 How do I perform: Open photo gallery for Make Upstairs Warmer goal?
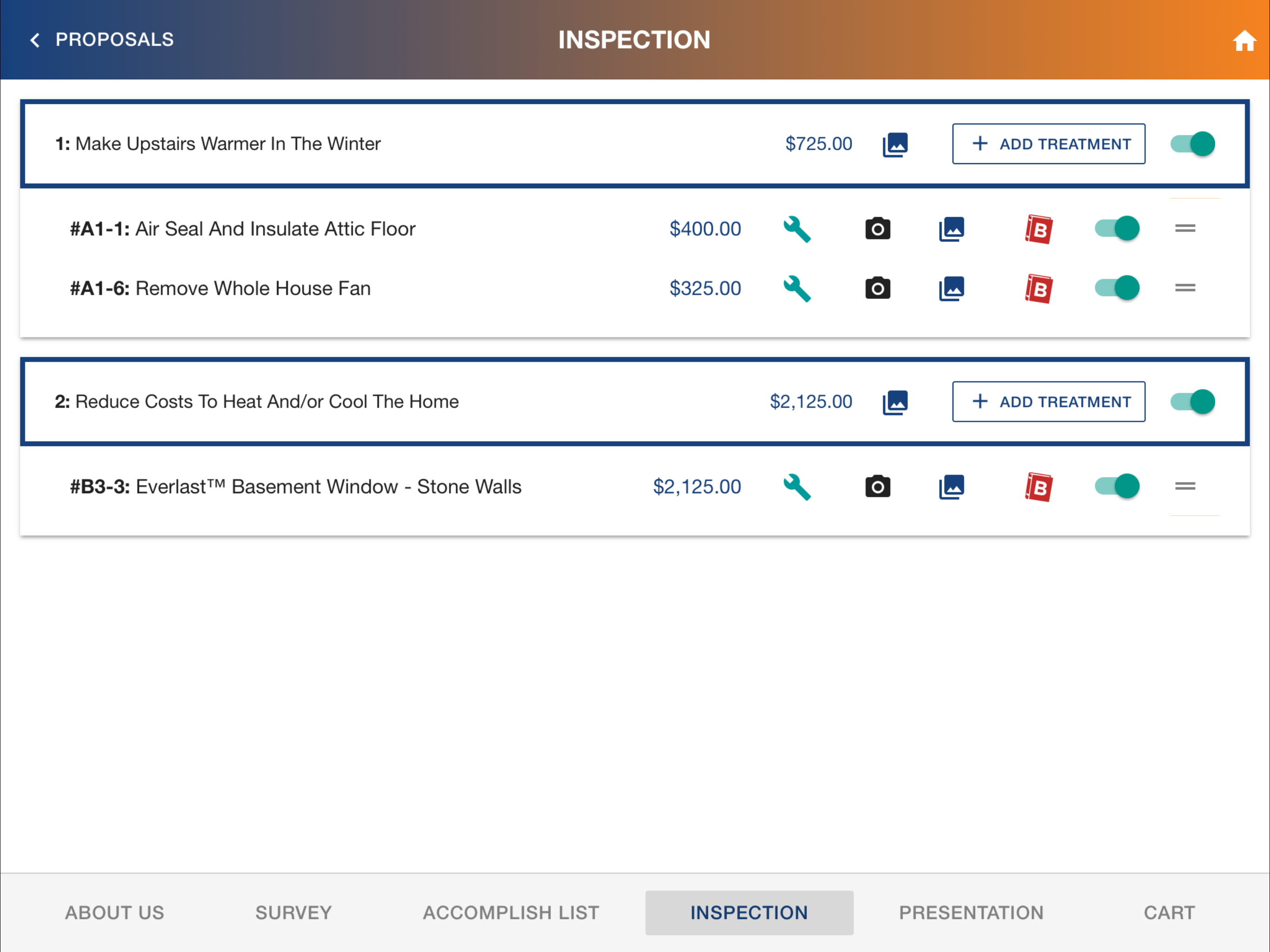[895, 144]
